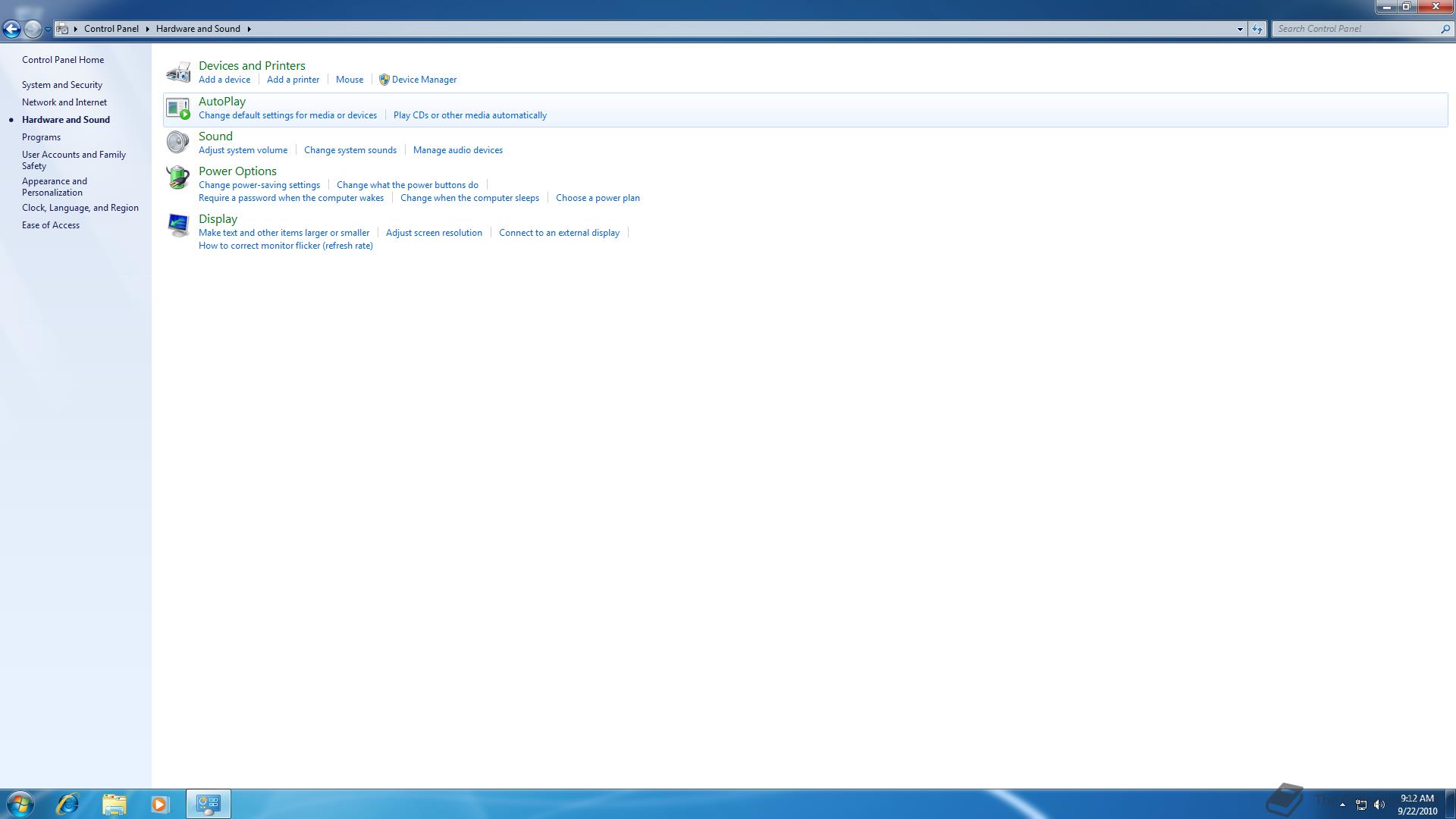1456x819 pixels.
Task: Click the AutoPlay category icon
Action: 178,108
